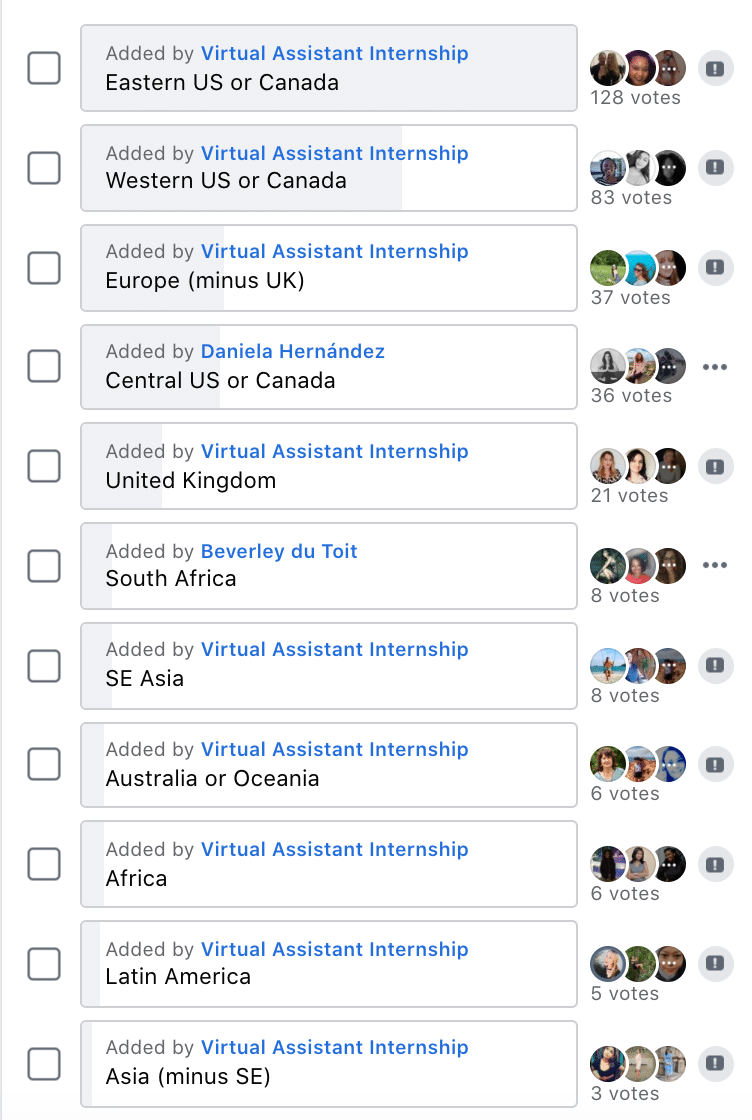Click Virtual Assistant Internship on the Europe option
The image size is (752, 1120).
point(334,251)
